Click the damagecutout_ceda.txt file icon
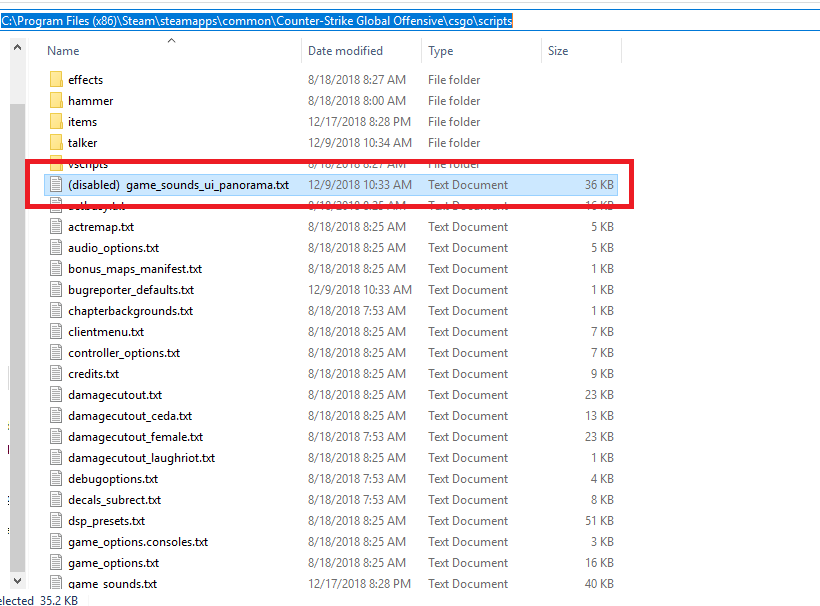The height and width of the screenshot is (606, 820). click(56, 415)
